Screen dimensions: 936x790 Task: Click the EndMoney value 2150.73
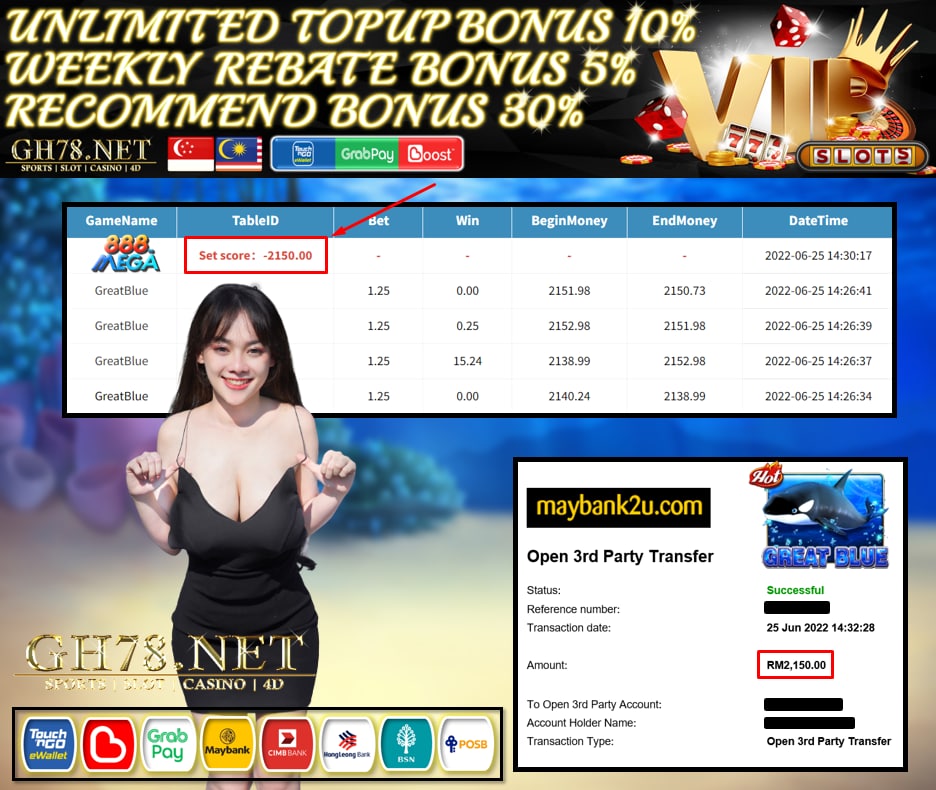pyautogui.click(x=684, y=291)
